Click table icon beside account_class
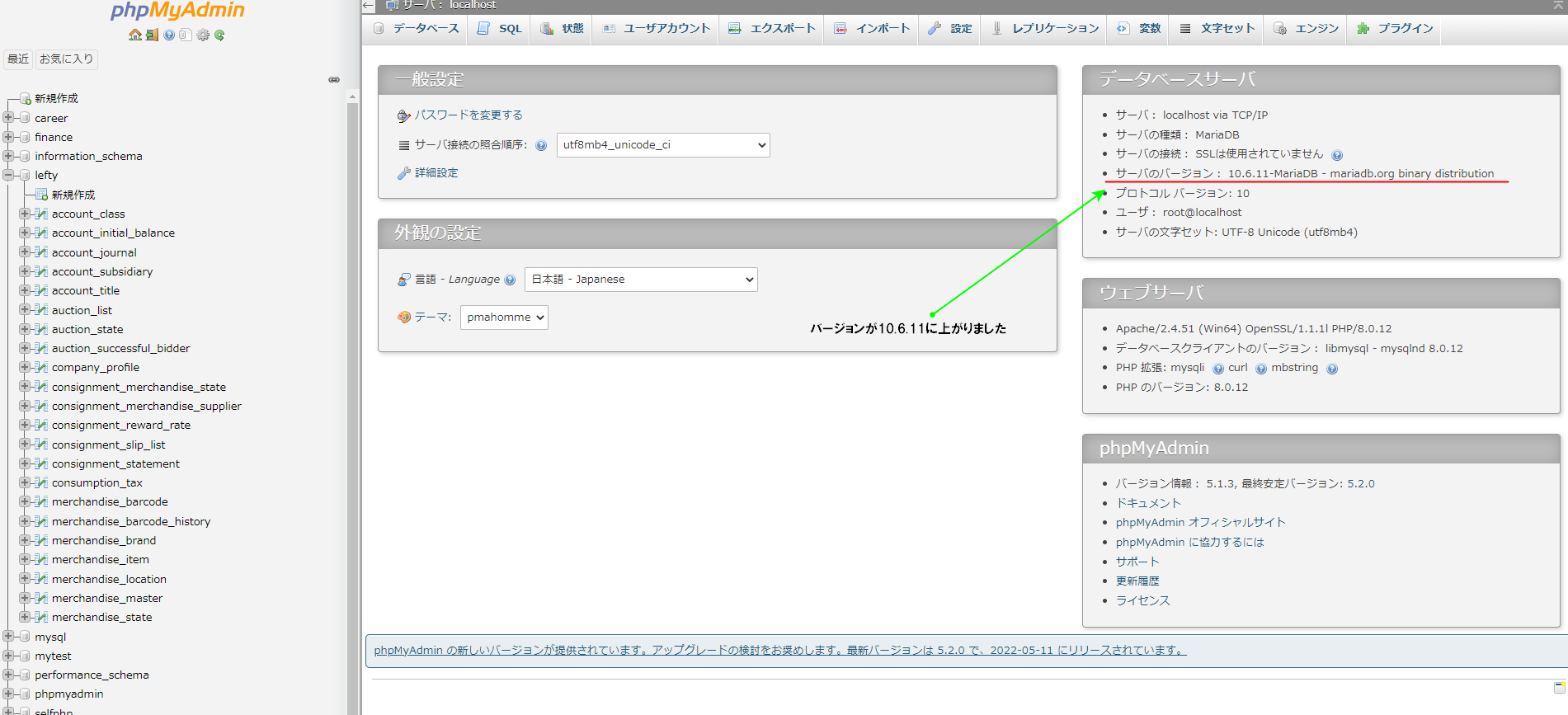This screenshot has height=715, width=1568. point(41,214)
